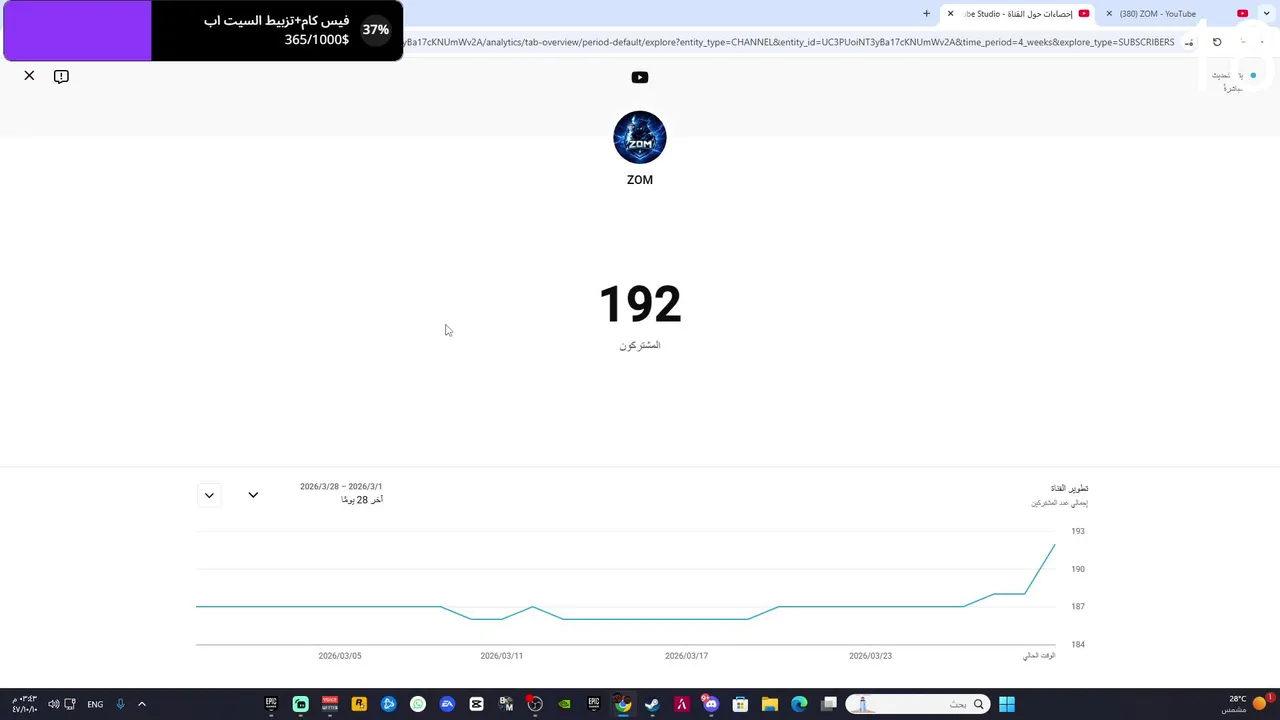Switch the ENG input language
Screen dimensions: 1280x720
[x=95, y=704]
